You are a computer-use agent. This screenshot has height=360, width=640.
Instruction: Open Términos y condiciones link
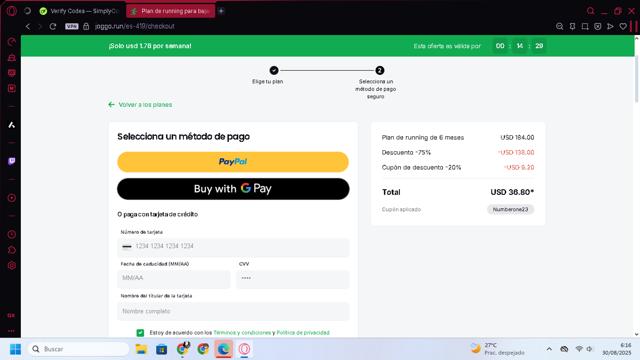pyautogui.click(x=242, y=333)
